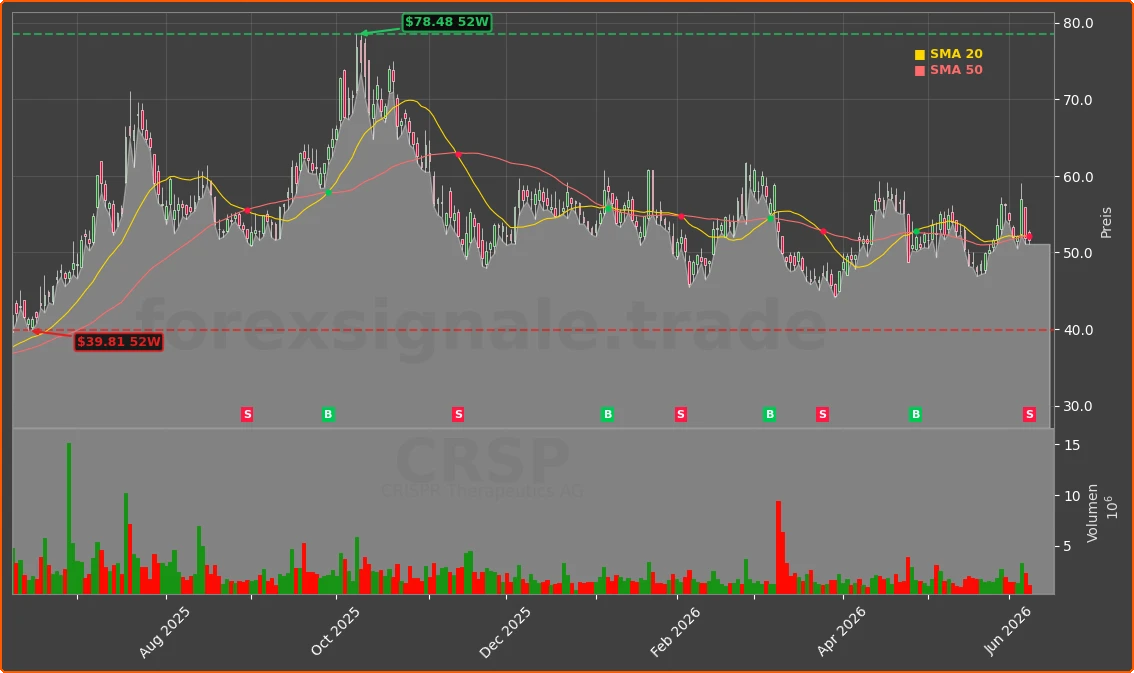Click the red SMA 50 legend swatch

[920, 71]
